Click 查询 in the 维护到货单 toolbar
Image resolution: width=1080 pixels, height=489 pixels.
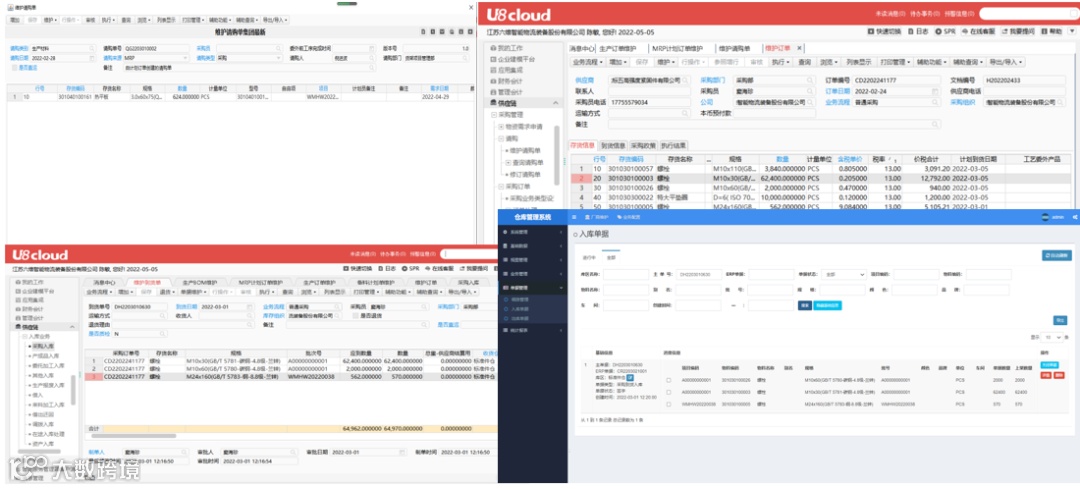tap(288, 292)
